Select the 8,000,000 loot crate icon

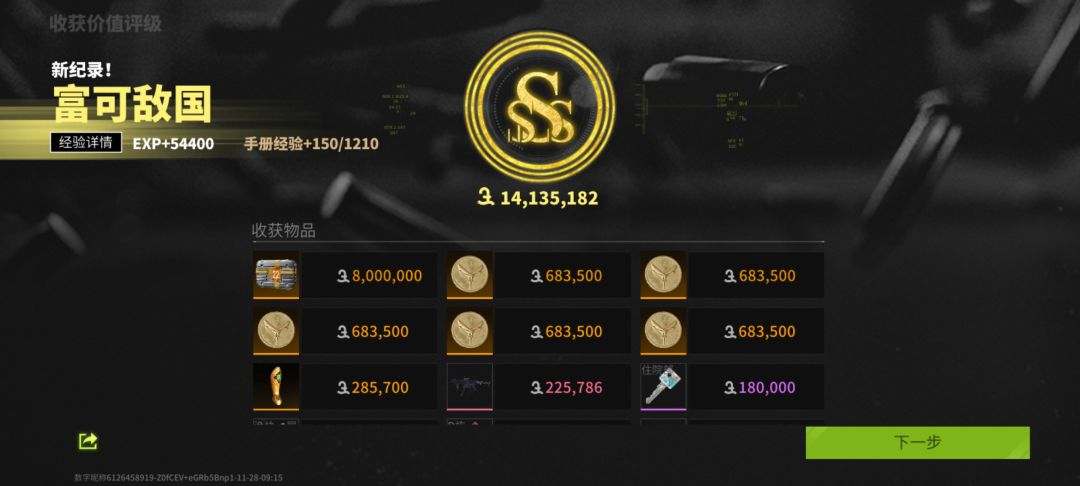pos(276,275)
